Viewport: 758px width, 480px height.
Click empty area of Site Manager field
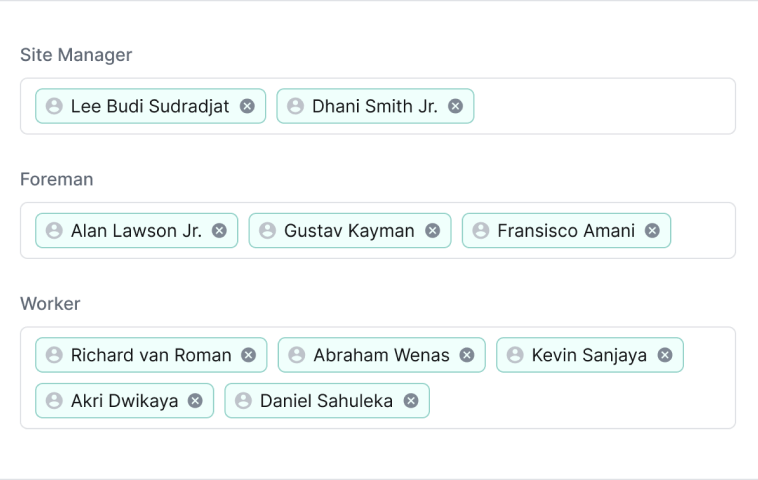tap(604, 106)
